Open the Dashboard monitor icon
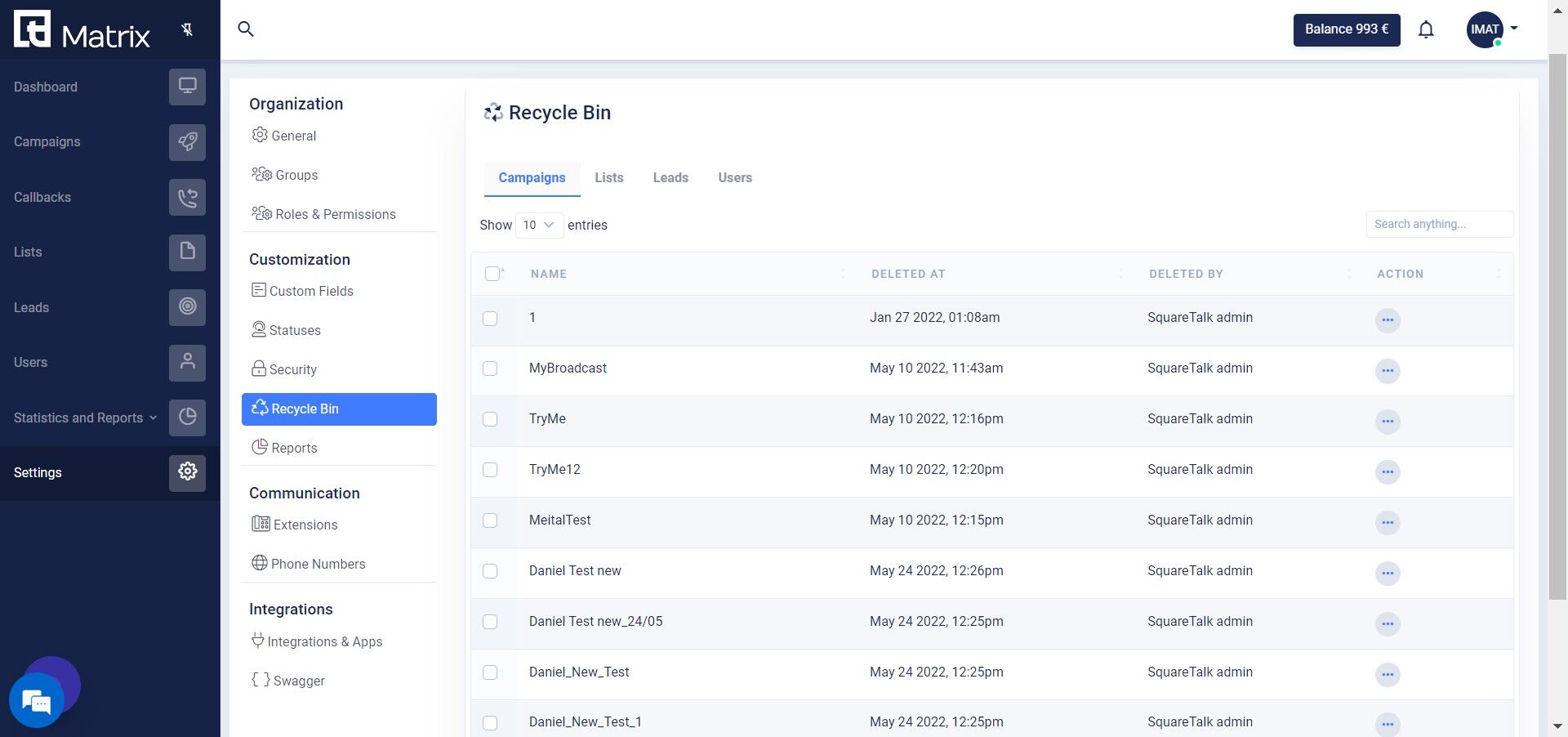 point(187,87)
